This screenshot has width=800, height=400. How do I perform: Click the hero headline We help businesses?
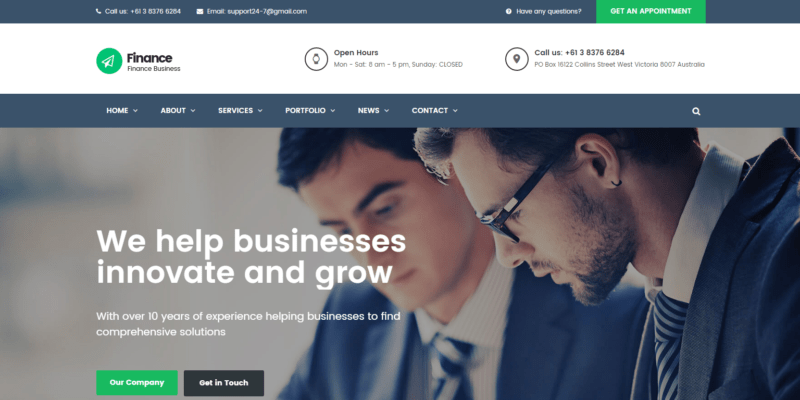point(251,241)
